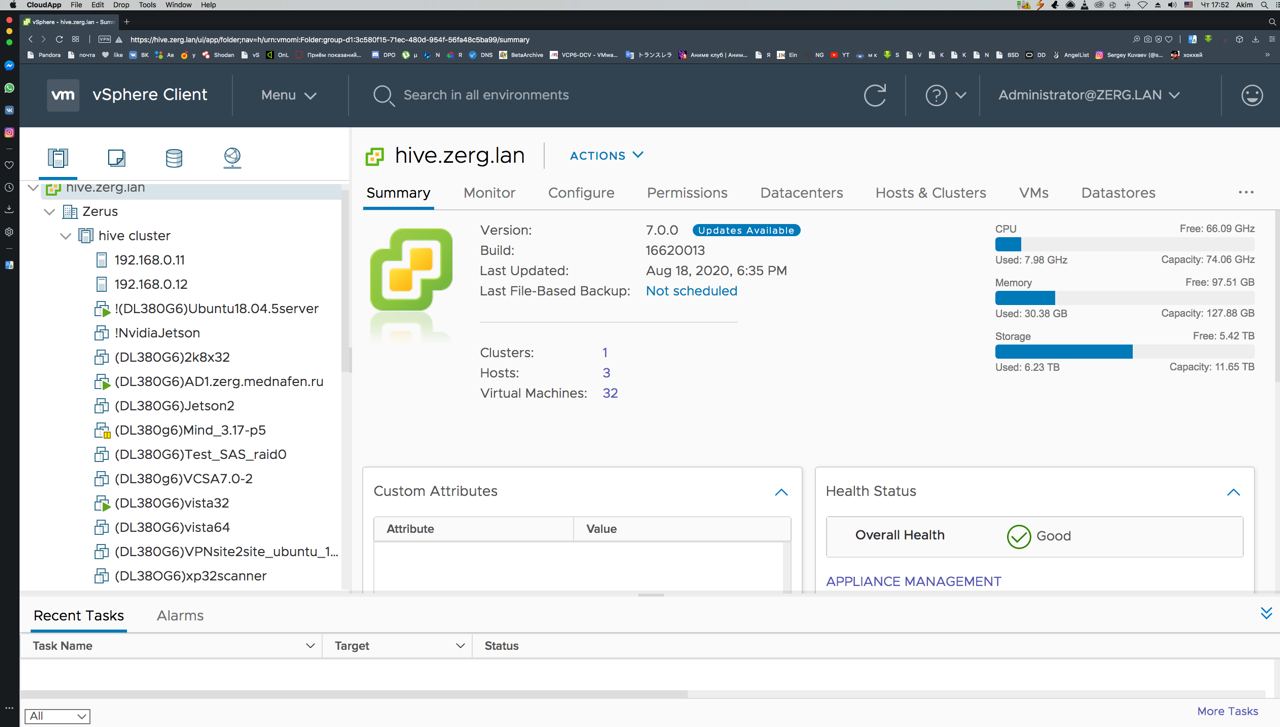The height and width of the screenshot is (727, 1280).
Task: Open the Target column filter dropdown
Action: (460, 646)
